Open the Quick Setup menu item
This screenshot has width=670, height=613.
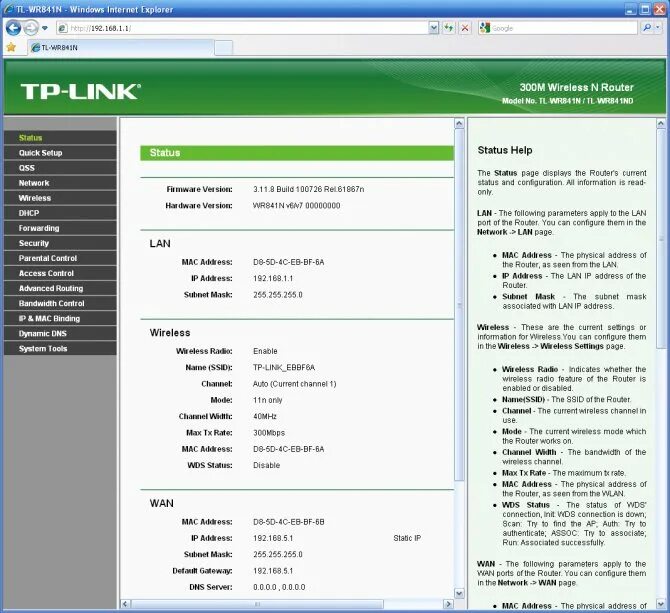click(x=60, y=153)
